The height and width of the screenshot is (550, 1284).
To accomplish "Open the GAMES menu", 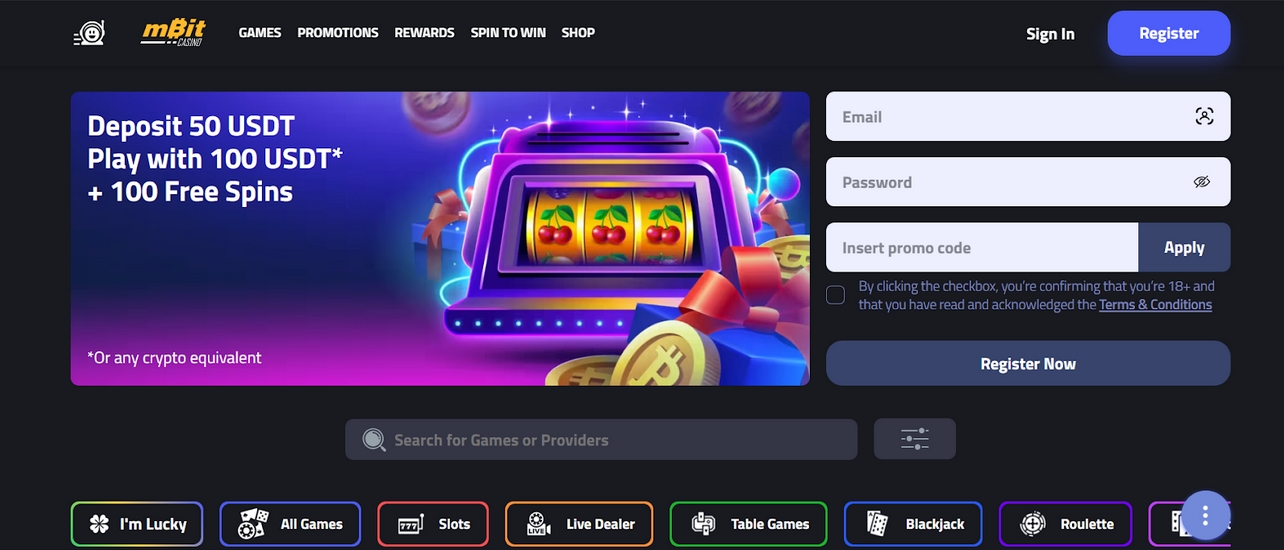I will pos(260,33).
